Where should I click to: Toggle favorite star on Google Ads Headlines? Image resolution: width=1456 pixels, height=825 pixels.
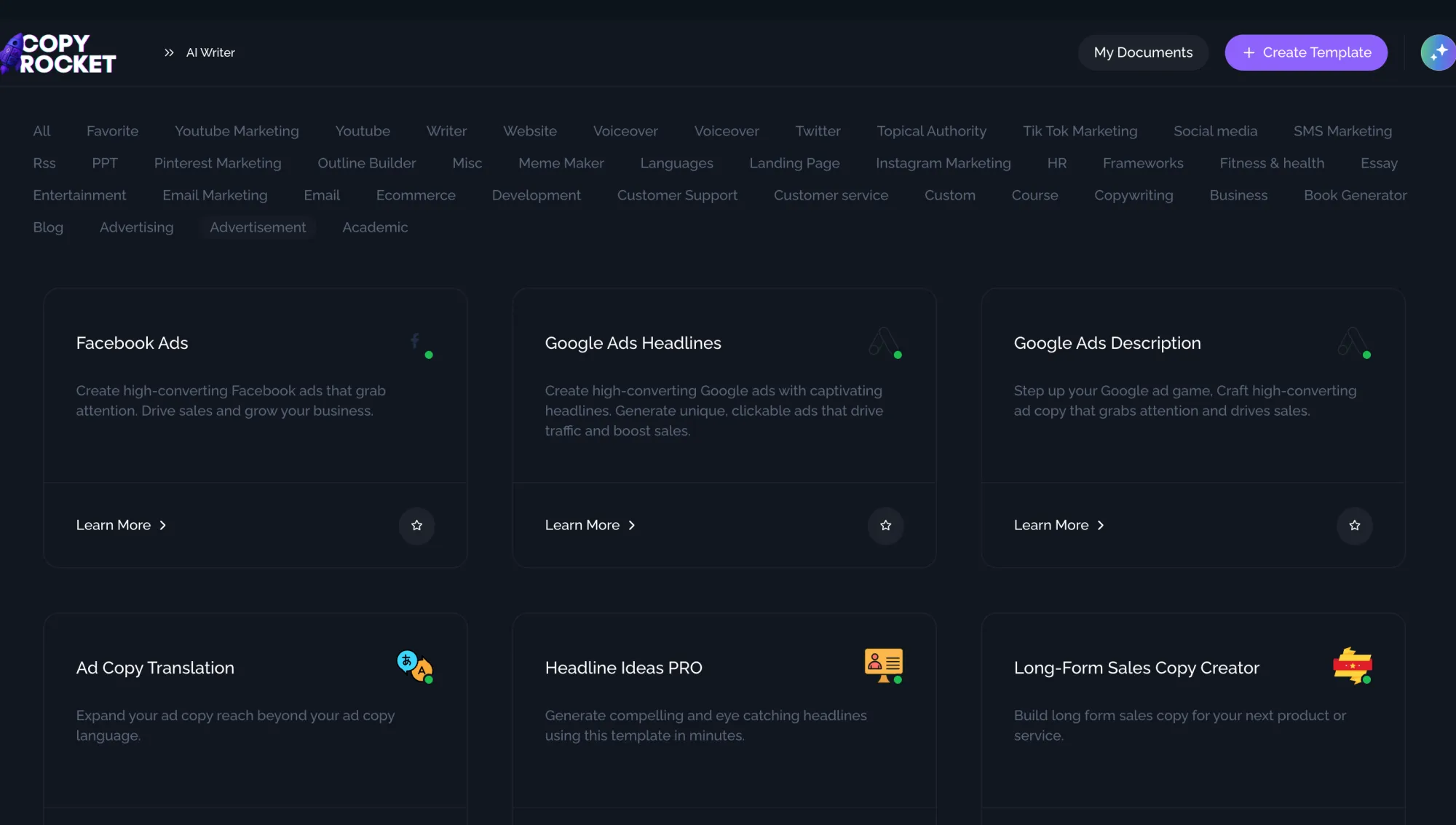885,525
